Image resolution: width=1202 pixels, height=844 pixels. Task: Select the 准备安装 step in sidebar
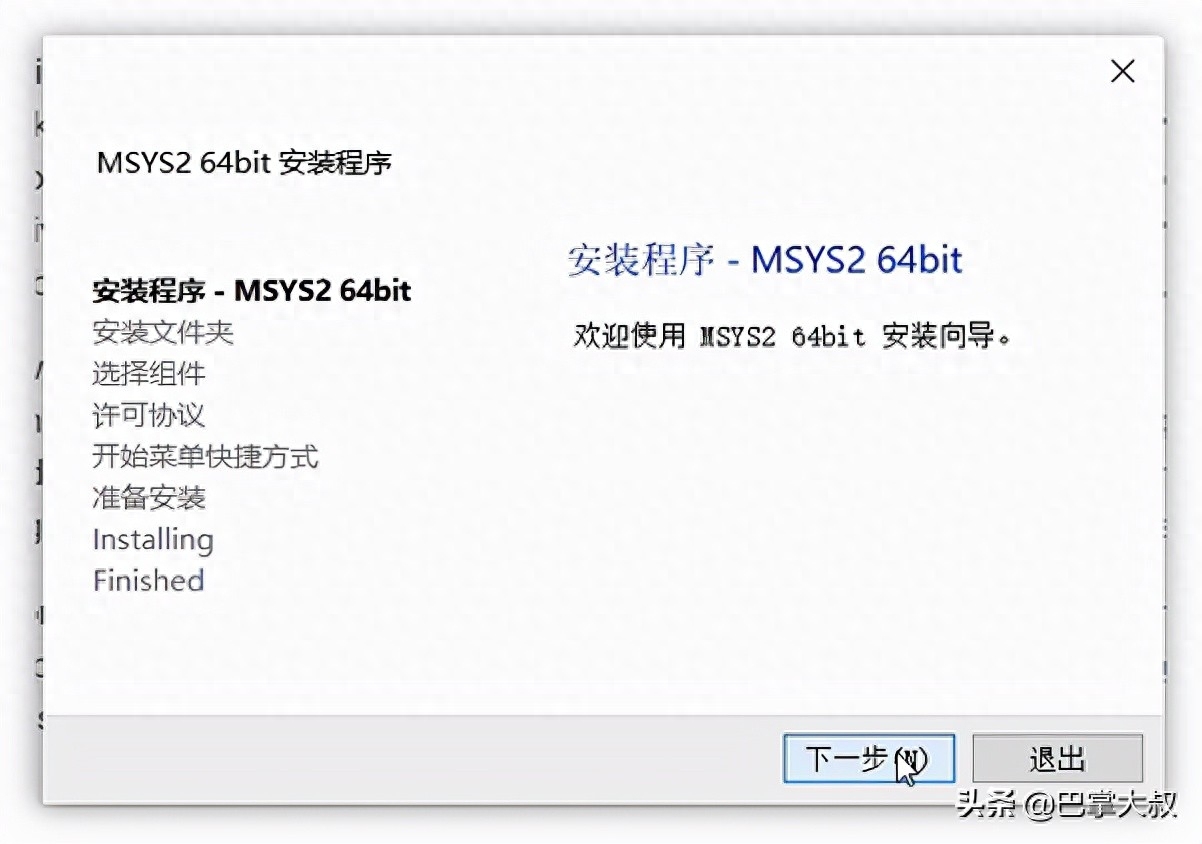[x=149, y=498]
